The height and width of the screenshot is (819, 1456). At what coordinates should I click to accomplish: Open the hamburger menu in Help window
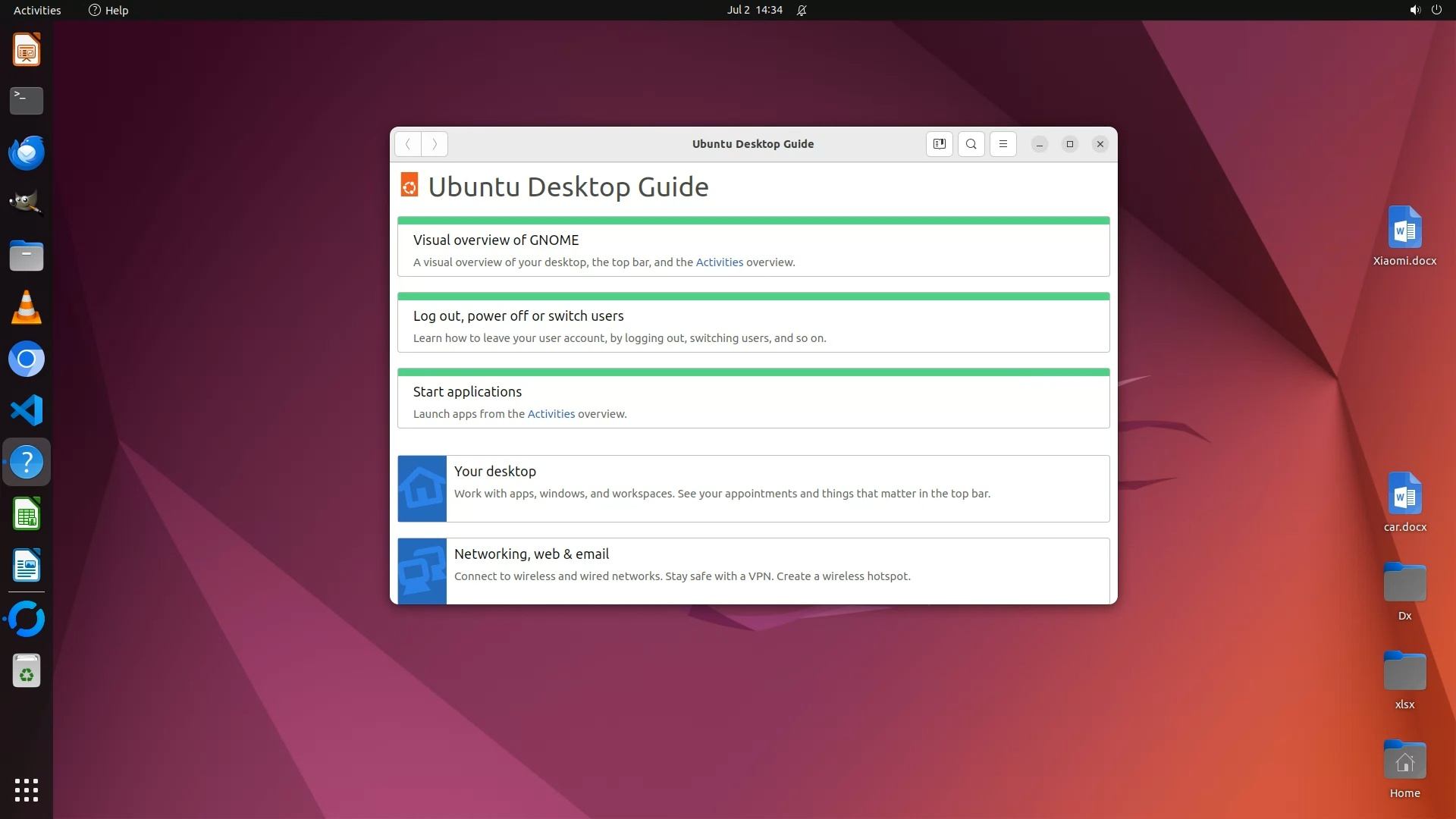pyautogui.click(x=1003, y=144)
